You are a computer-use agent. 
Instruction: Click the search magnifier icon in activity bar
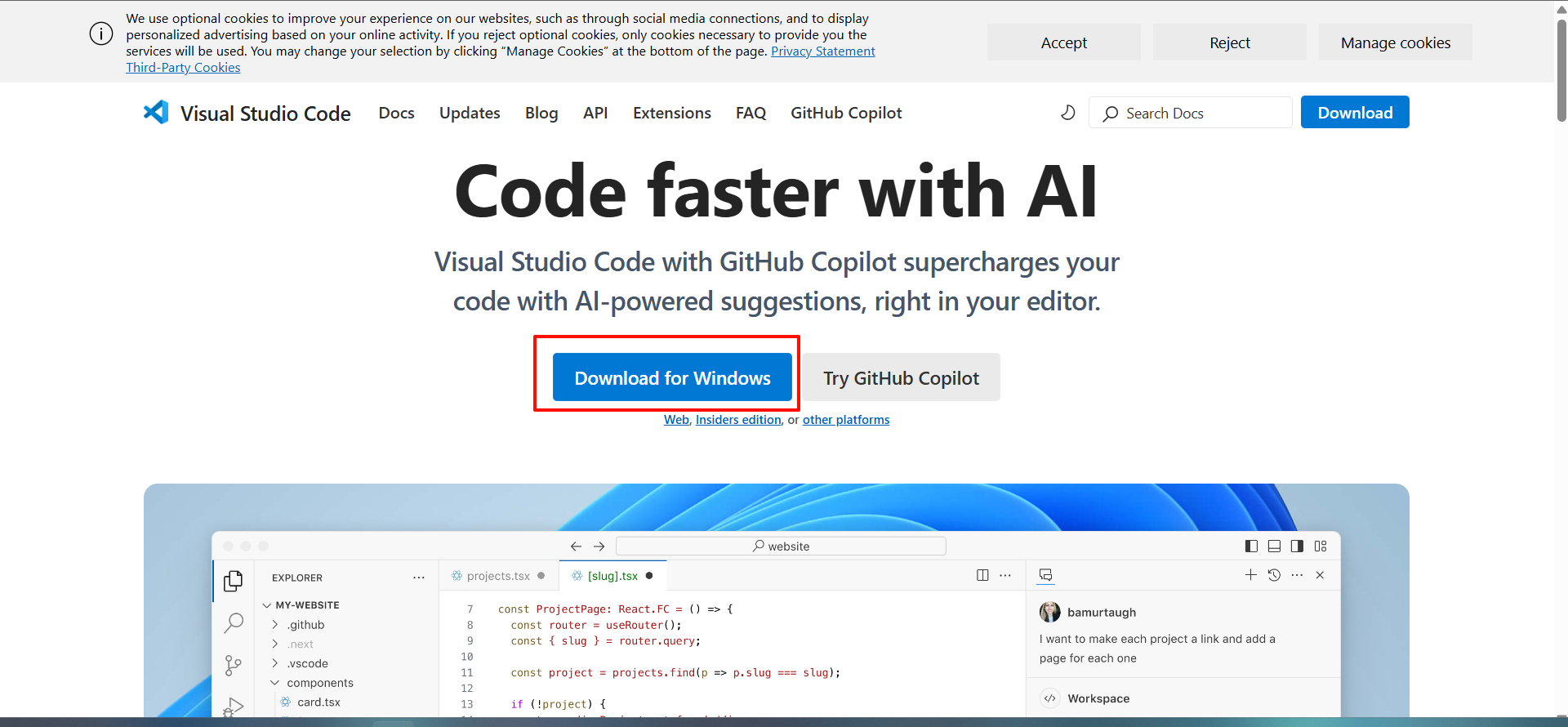(234, 623)
